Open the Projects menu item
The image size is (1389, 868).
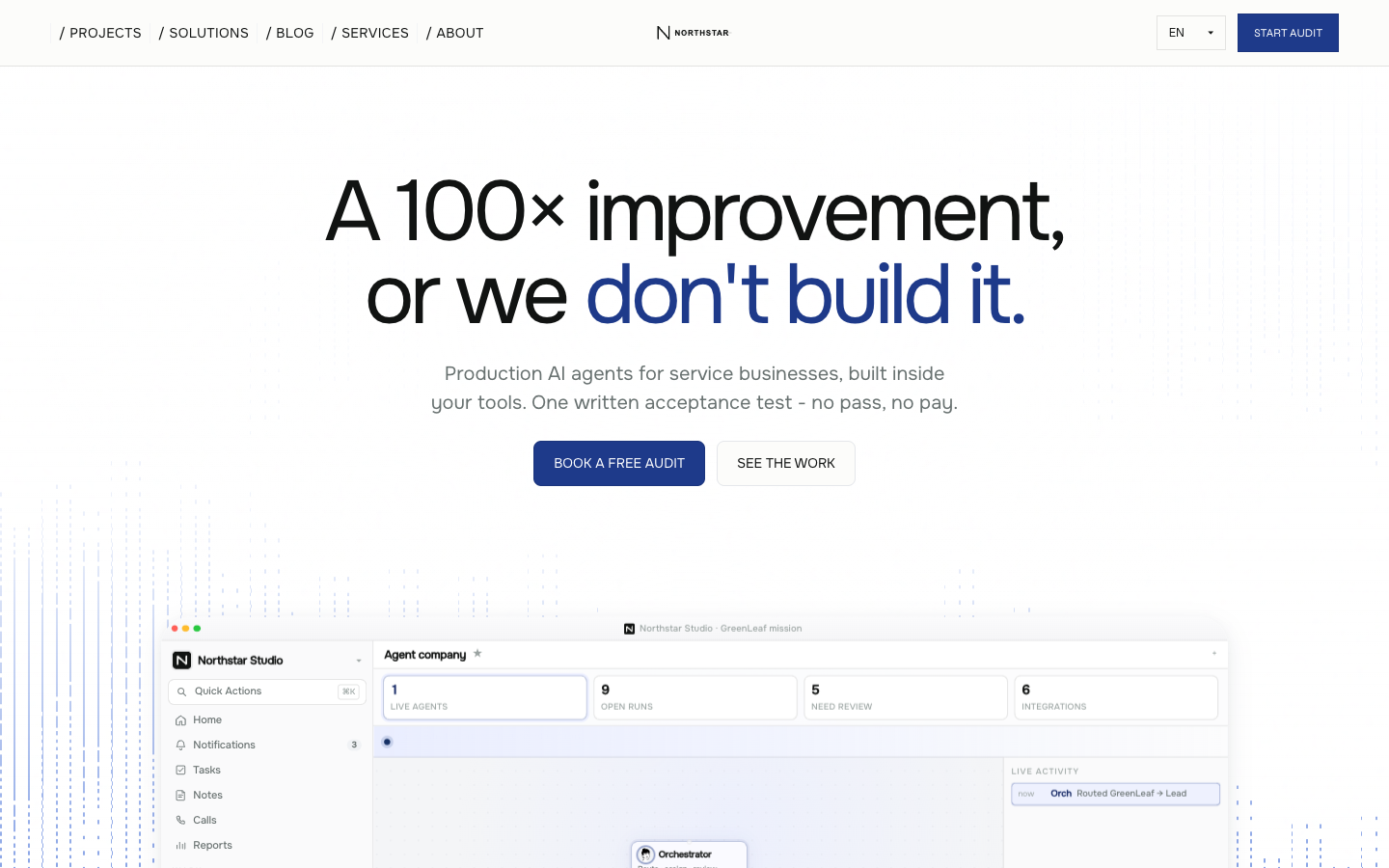100,33
